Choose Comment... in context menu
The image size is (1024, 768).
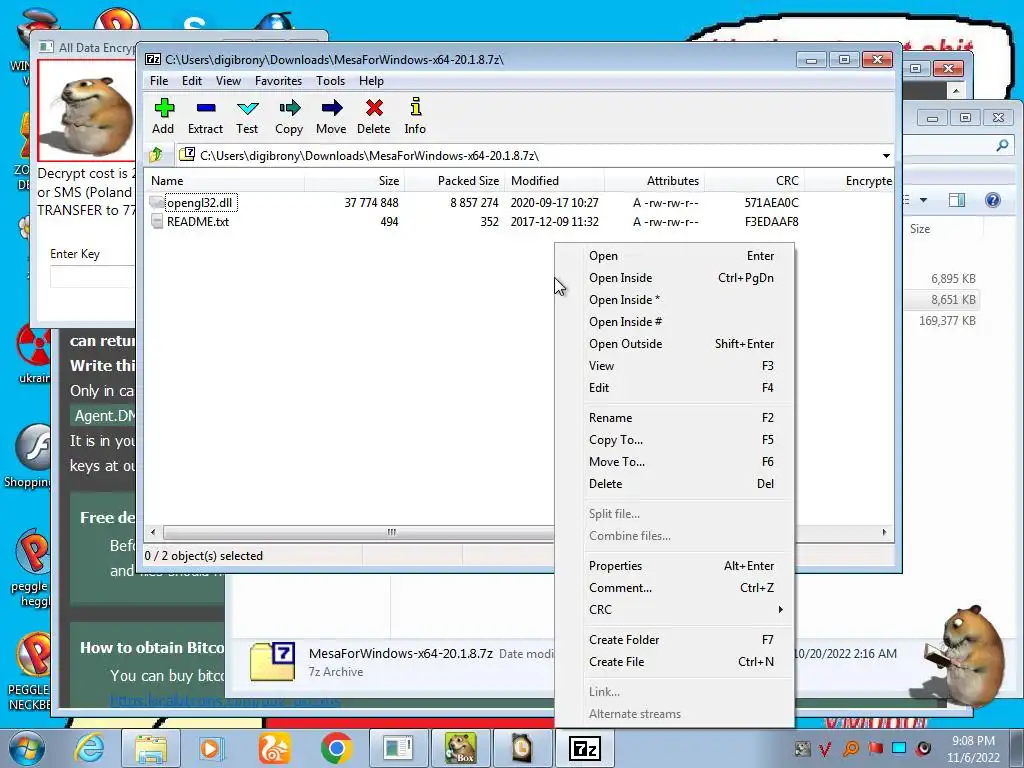pyautogui.click(x=675, y=588)
